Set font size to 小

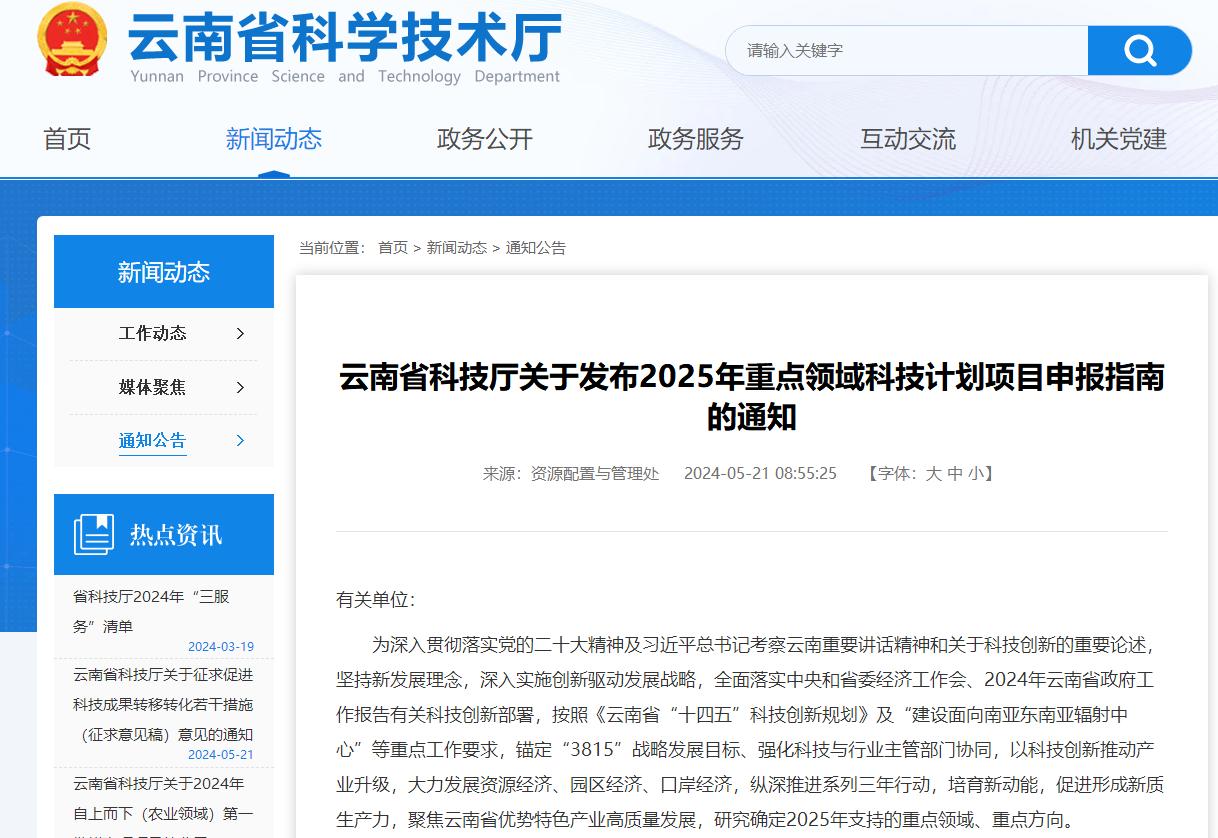(976, 473)
